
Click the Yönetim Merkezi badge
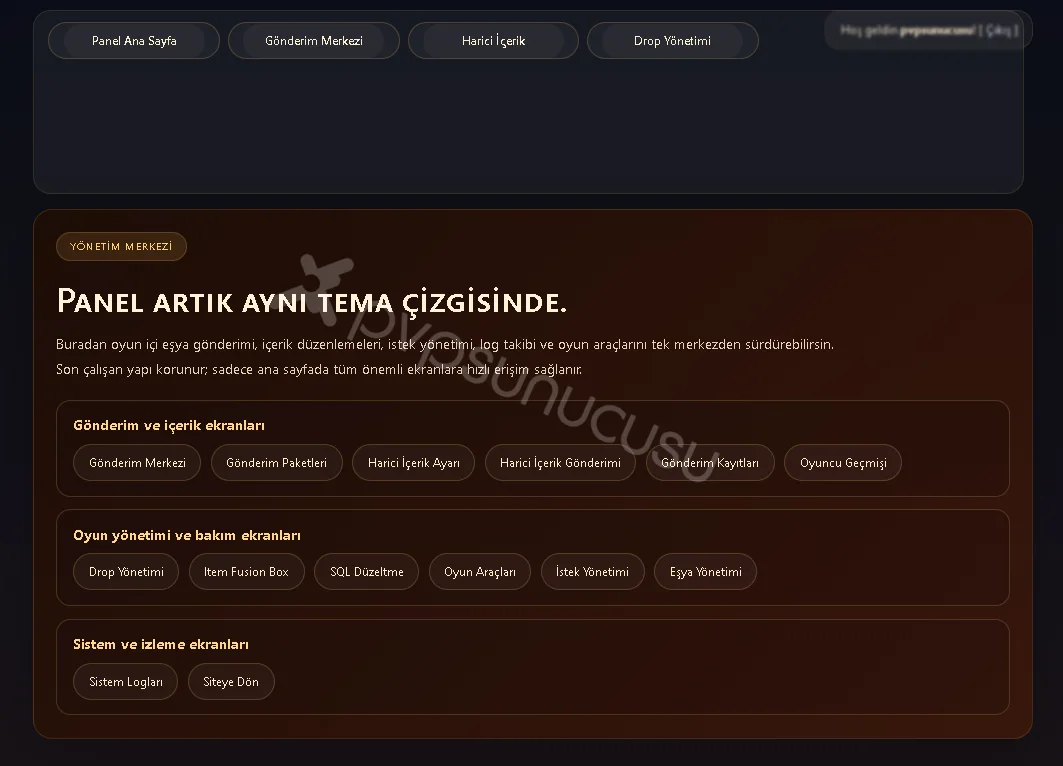pos(121,247)
